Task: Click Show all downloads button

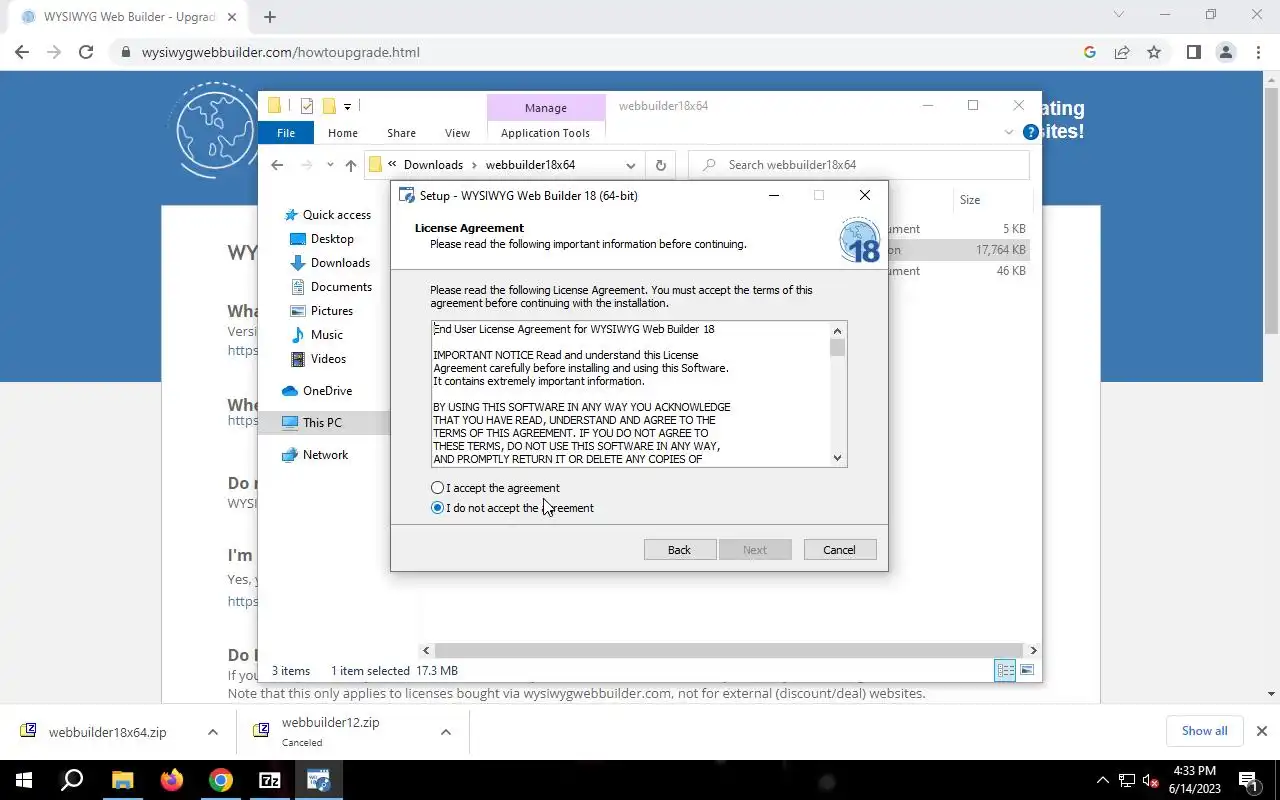Action: point(1204,731)
